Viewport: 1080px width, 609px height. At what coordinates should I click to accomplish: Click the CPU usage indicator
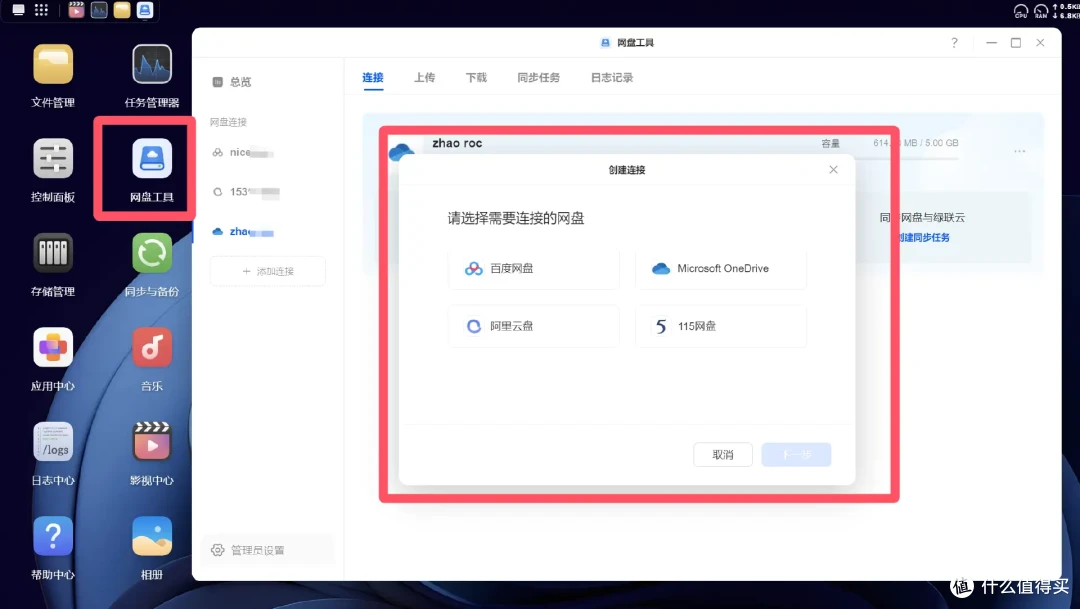1021,10
